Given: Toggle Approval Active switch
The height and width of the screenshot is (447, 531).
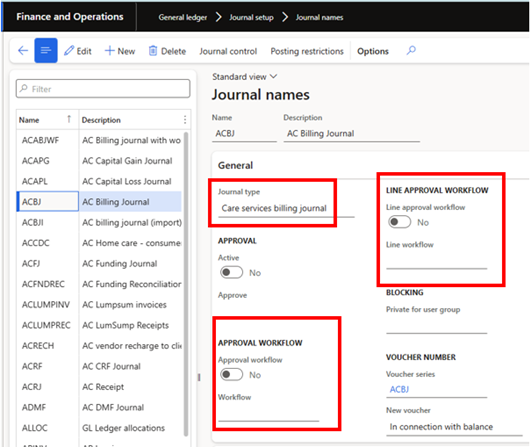Looking at the screenshot, I should click(x=231, y=272).
